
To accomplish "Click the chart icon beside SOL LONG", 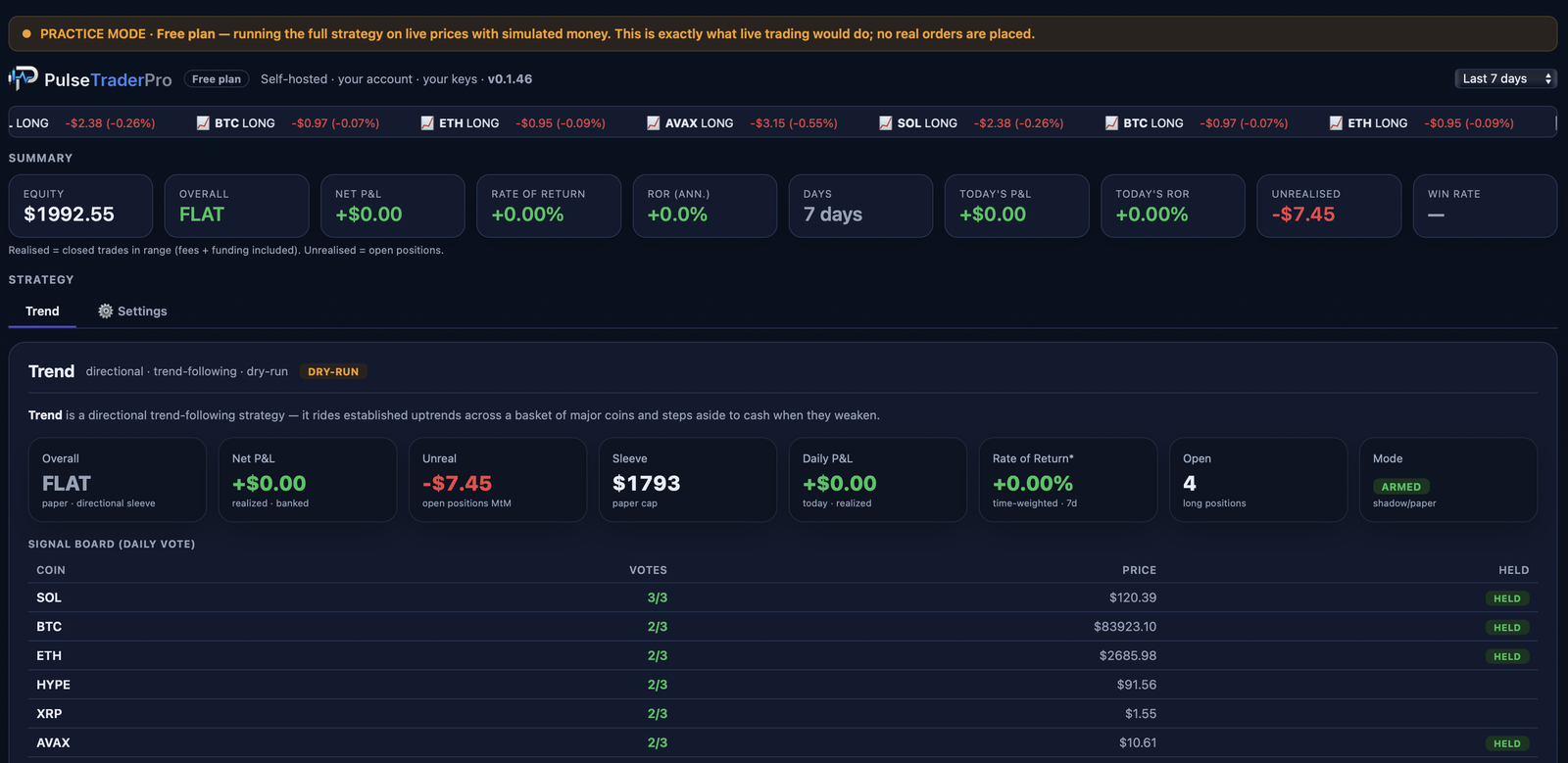I will (x=886, y=122).
